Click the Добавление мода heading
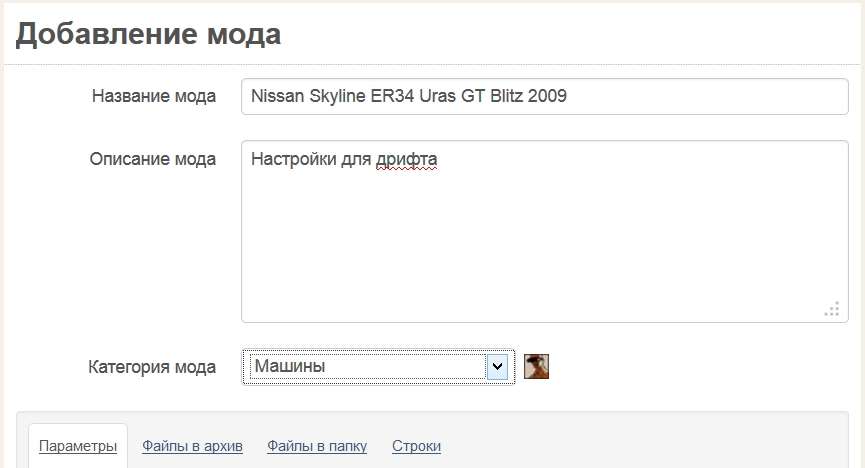This screenshot has width=865, height=468. (148, 34)
